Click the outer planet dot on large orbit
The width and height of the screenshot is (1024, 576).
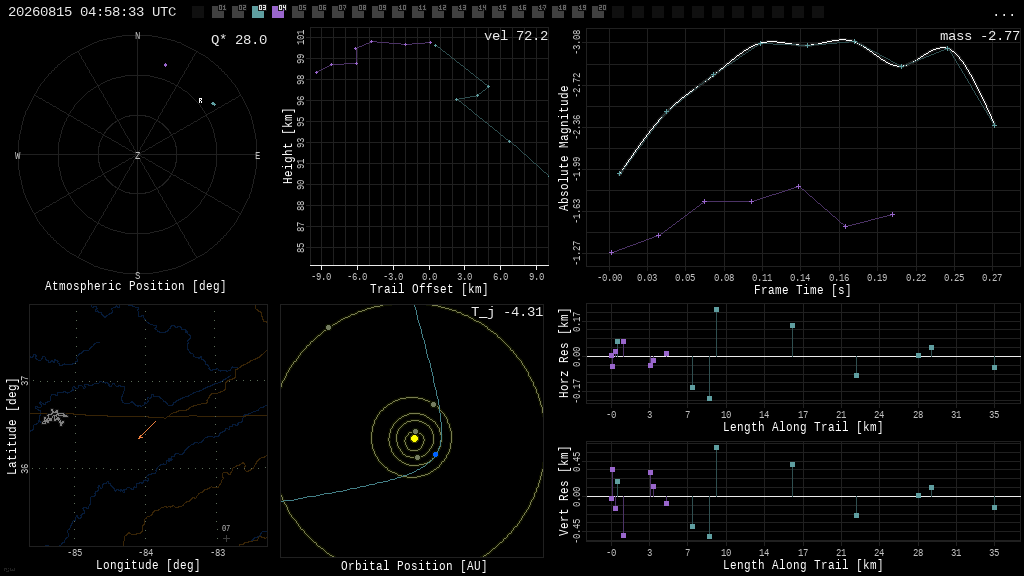(x=328, y=327)
